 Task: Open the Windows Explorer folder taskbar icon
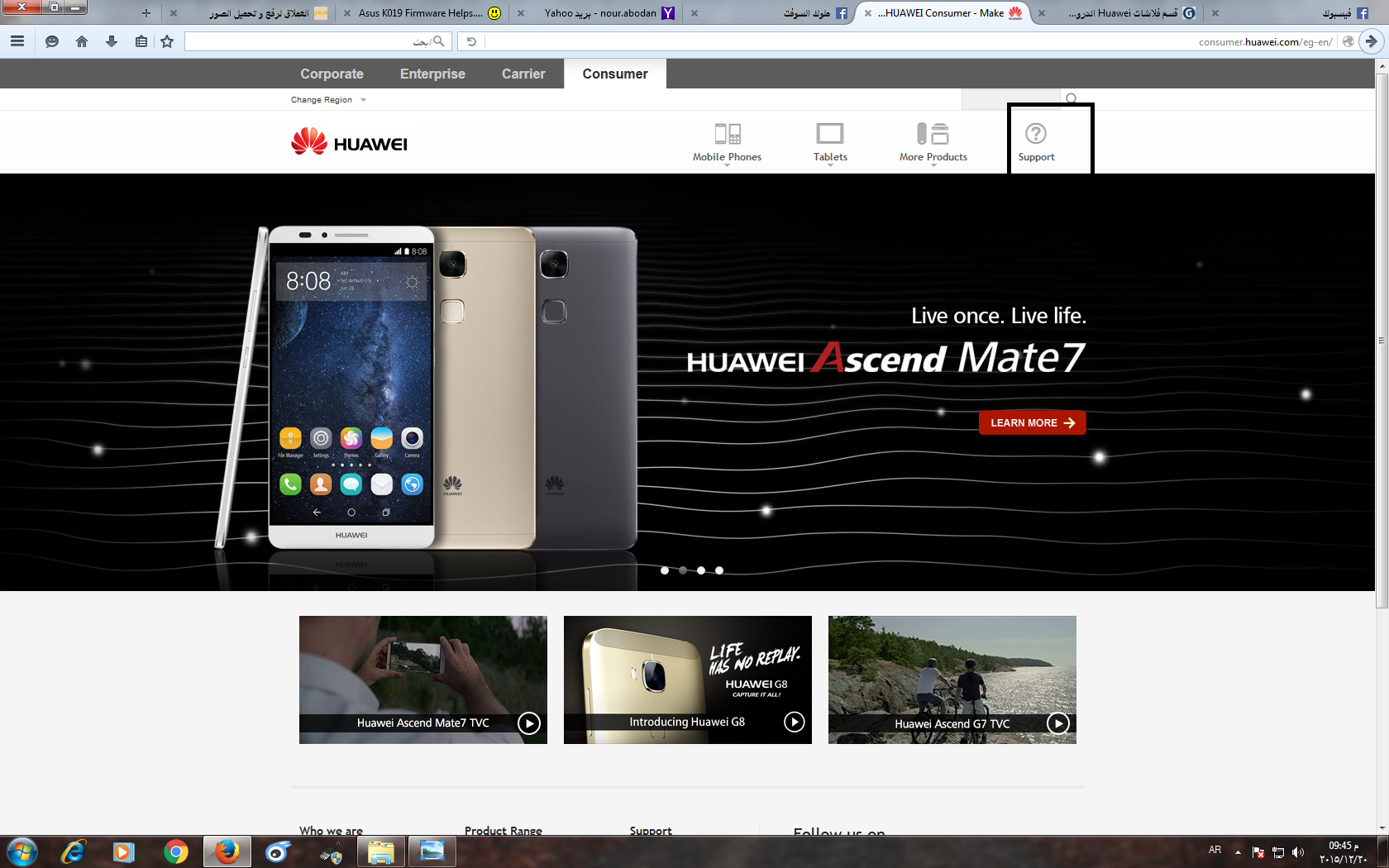pyautogui.click(x=380, y=851)
